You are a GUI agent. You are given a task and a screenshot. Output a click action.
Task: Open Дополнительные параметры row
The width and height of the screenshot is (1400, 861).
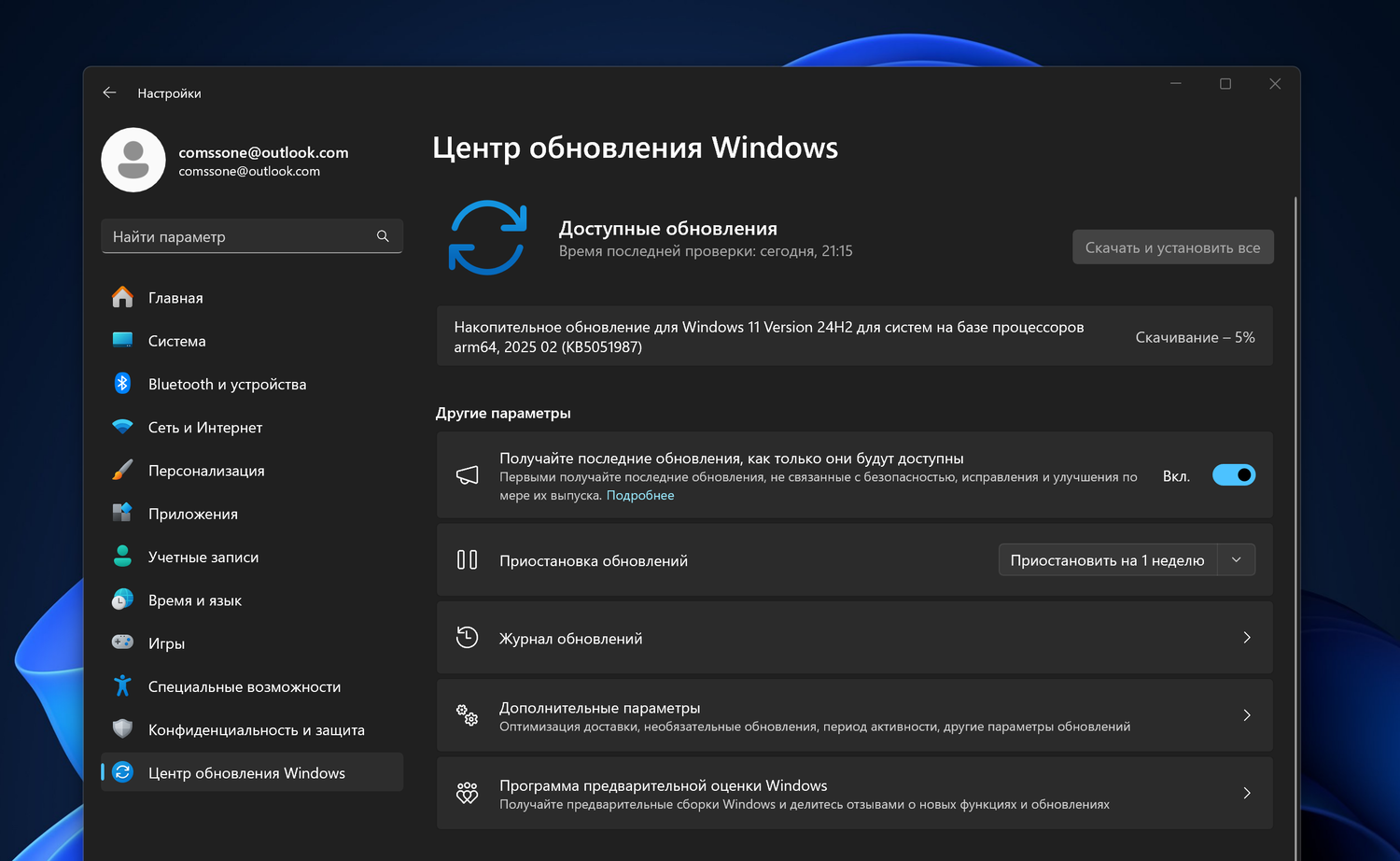tap(855, 715)
